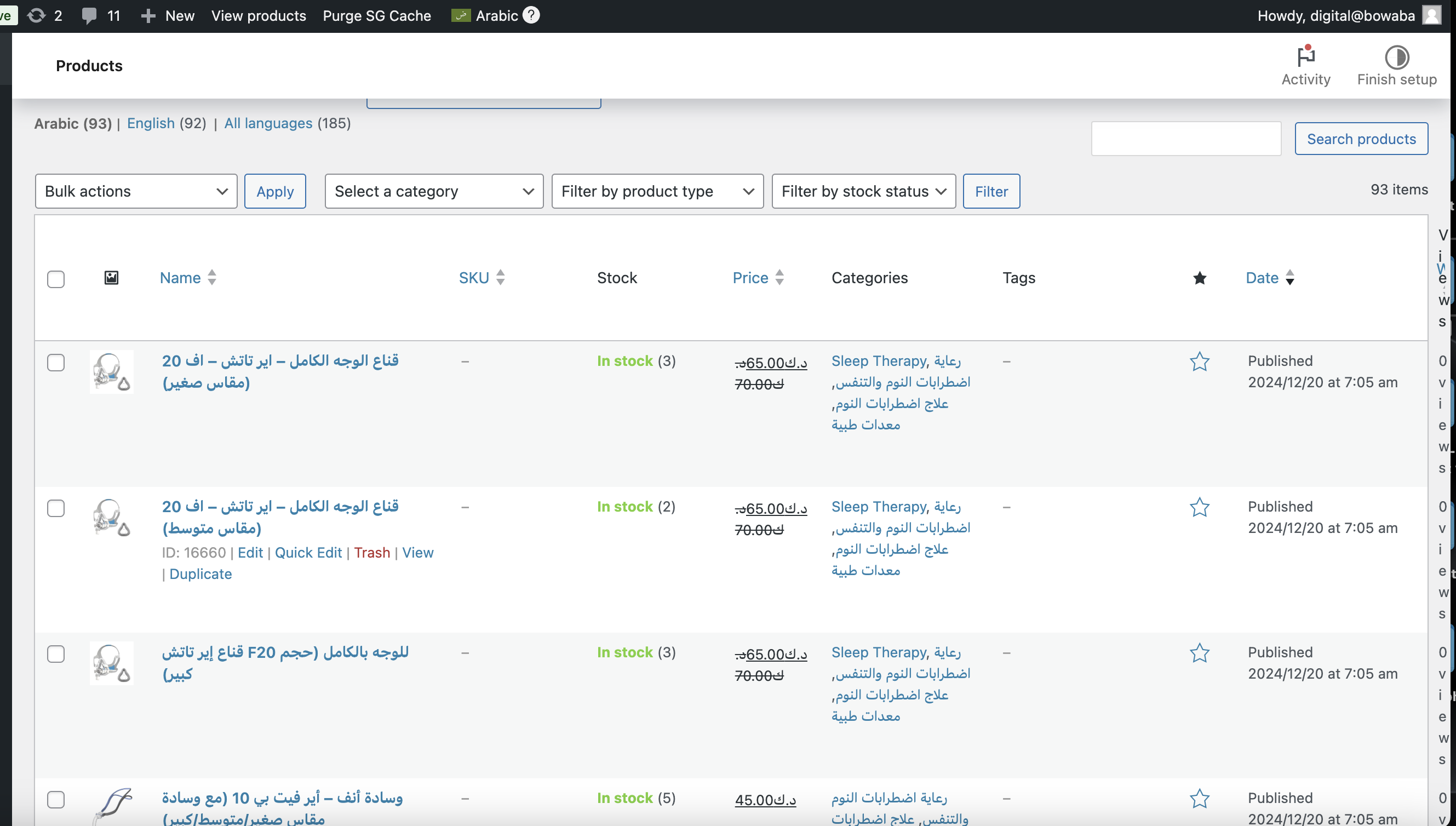Open the F20 حجم كبير product title link
The width and height of the screenshot is (1456, 826).
tap(285, 663)
